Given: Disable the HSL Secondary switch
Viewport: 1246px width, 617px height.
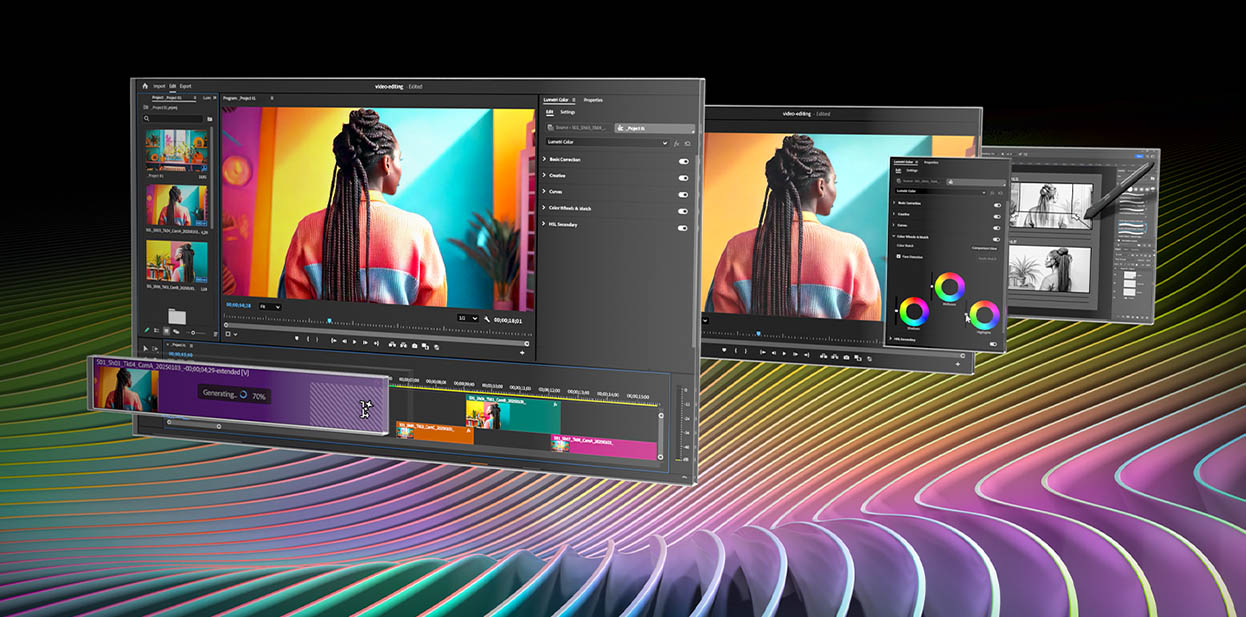Looking at the screenshot, I should point(682,226).
